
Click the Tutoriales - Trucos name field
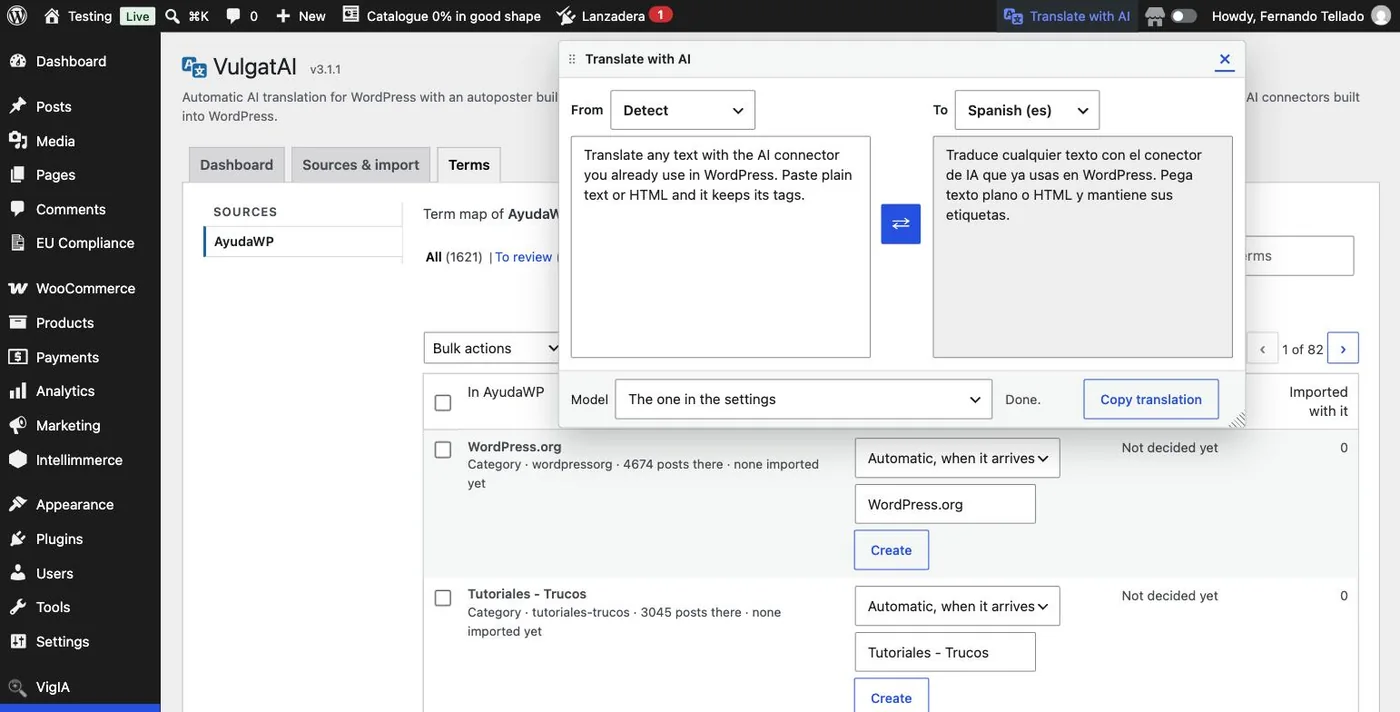point(945,652)
